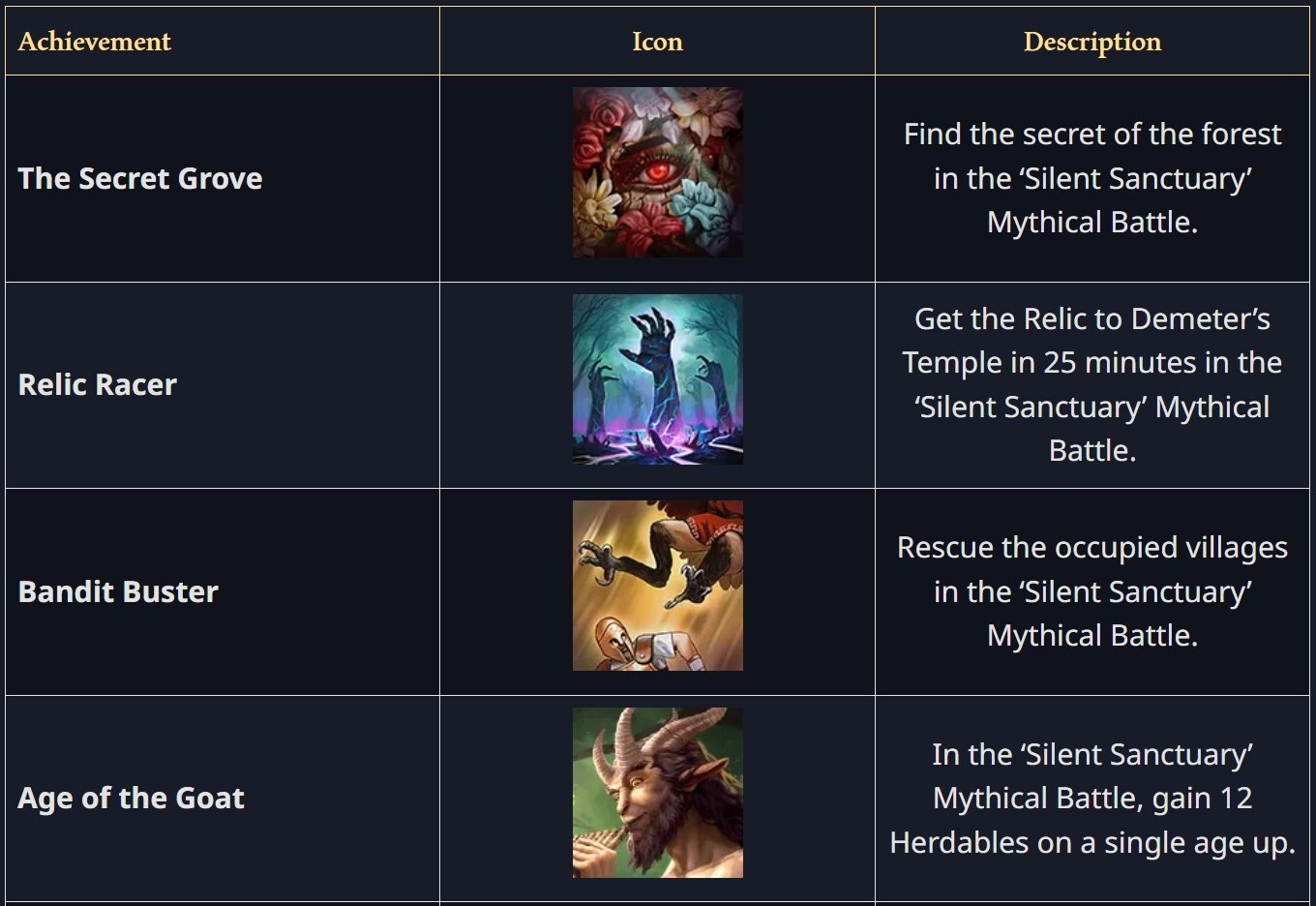Image resolution: width=1316 pixels, height=906 pixels.
Task: Open the Age of the Goat title
Action: [131, 798]
